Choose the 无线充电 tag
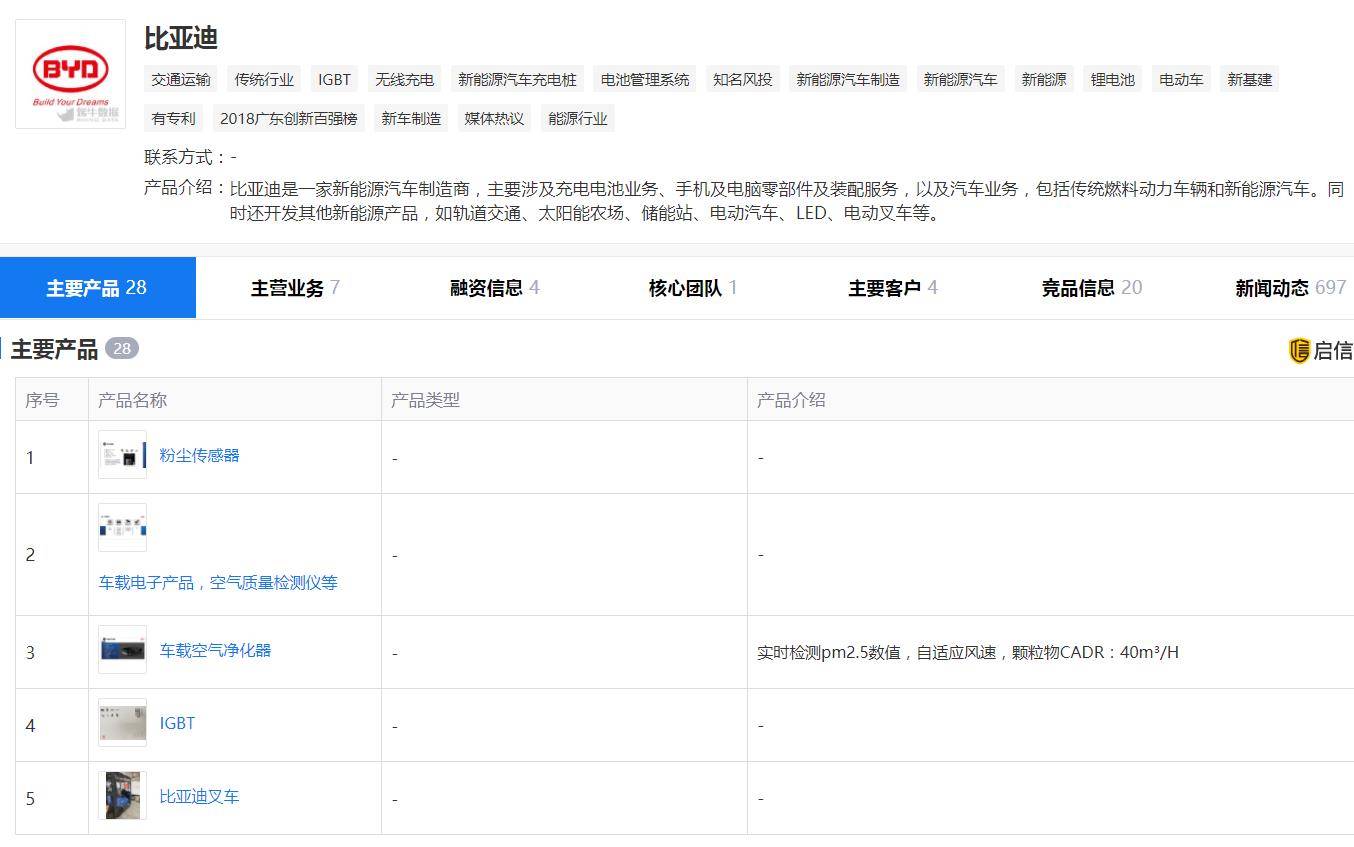Image resolution: width=1354 pixels, height=847 pixels. pyautogui.click(x=404, y=79)
